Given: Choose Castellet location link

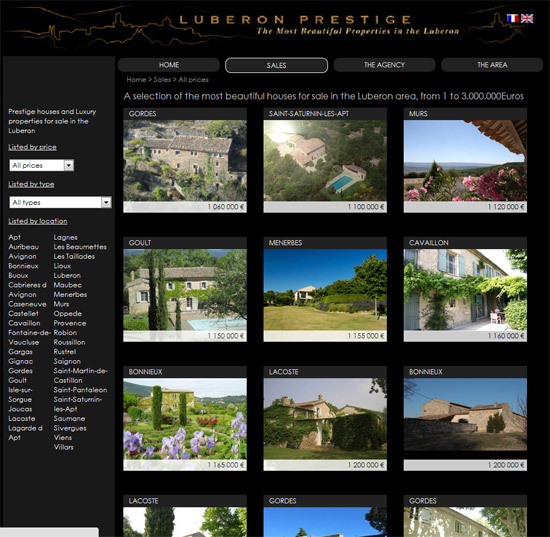Looking at the screenshot, I should click(x=24, y=314).
